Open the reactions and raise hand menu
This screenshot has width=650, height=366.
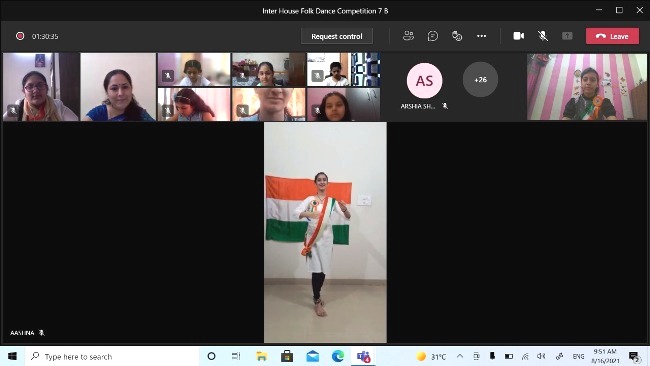coord(457,36)
